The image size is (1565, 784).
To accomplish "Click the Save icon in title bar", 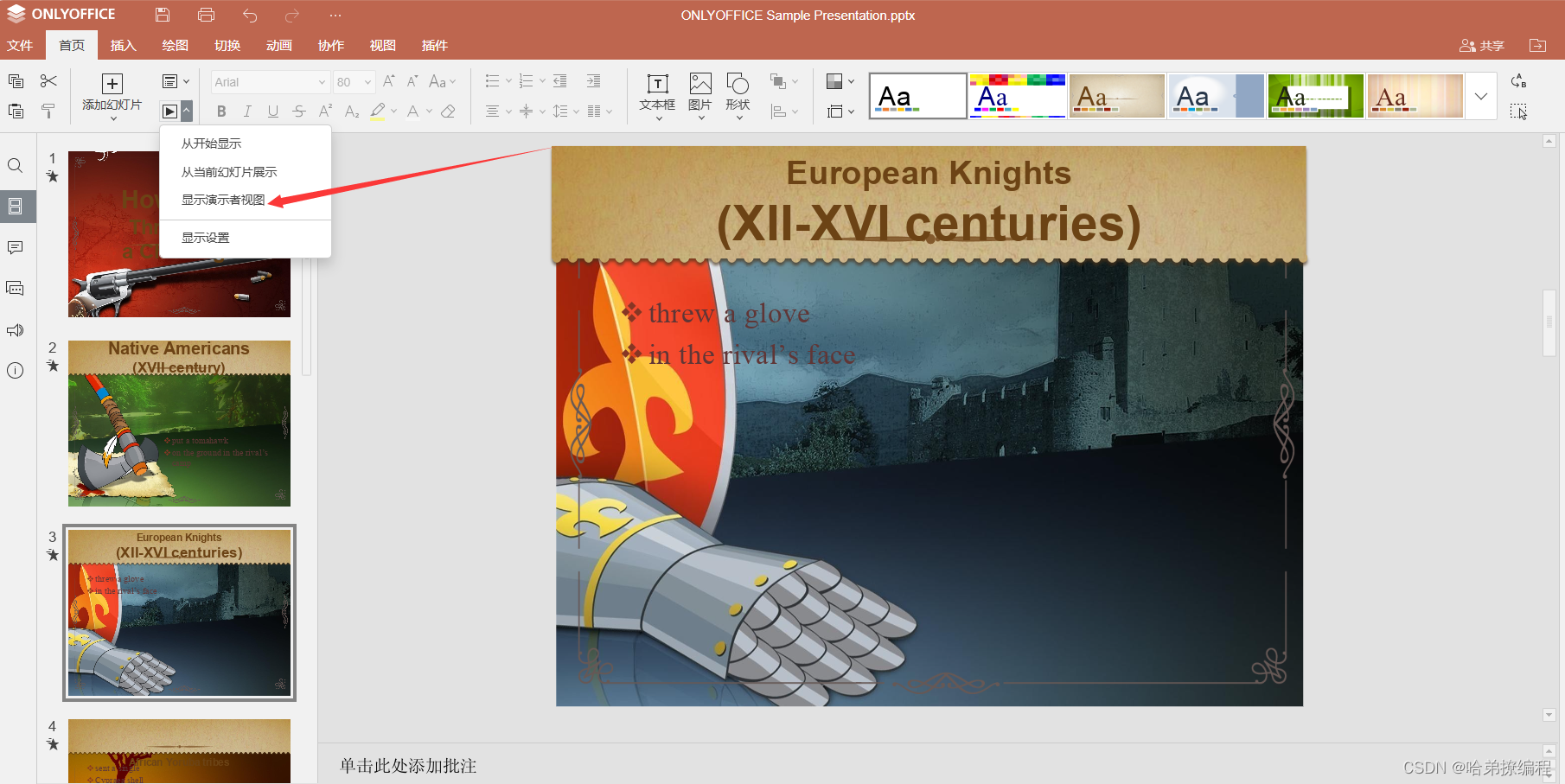I will [x=163, y=15].
